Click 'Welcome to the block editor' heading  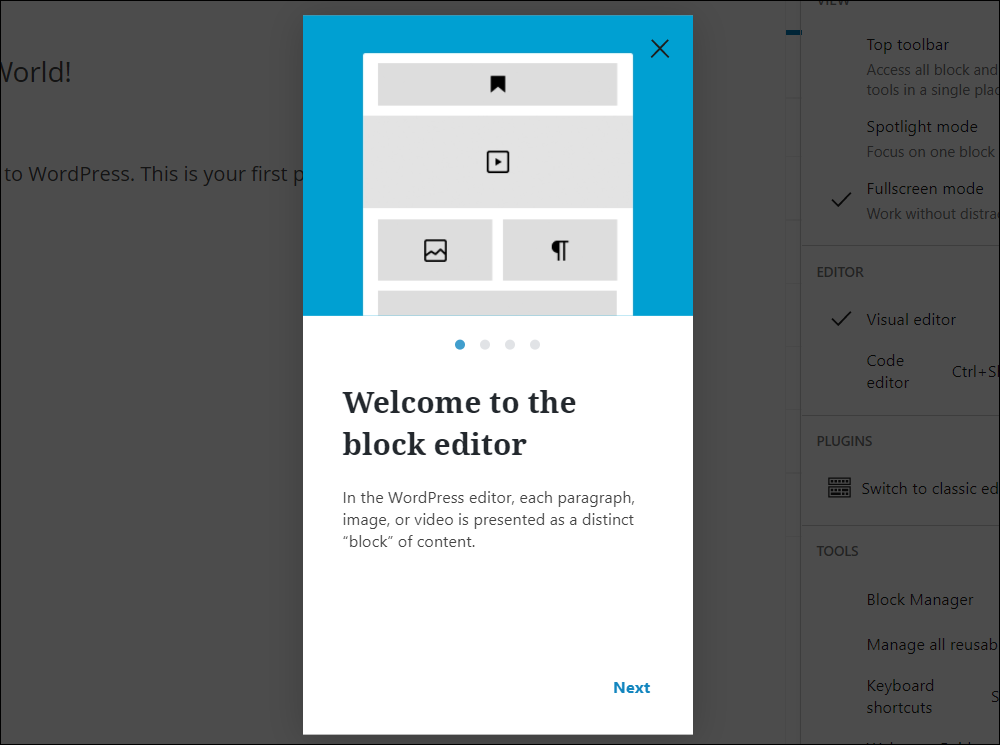click(x=459, y=423)
